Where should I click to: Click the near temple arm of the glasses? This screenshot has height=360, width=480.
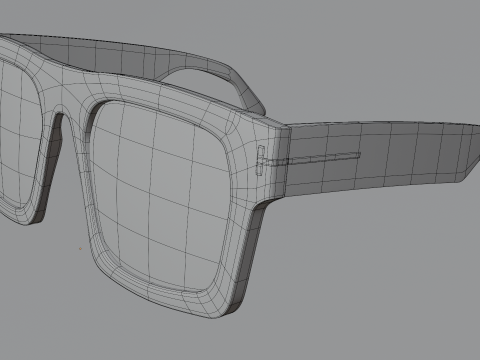(x=383, y=157)
